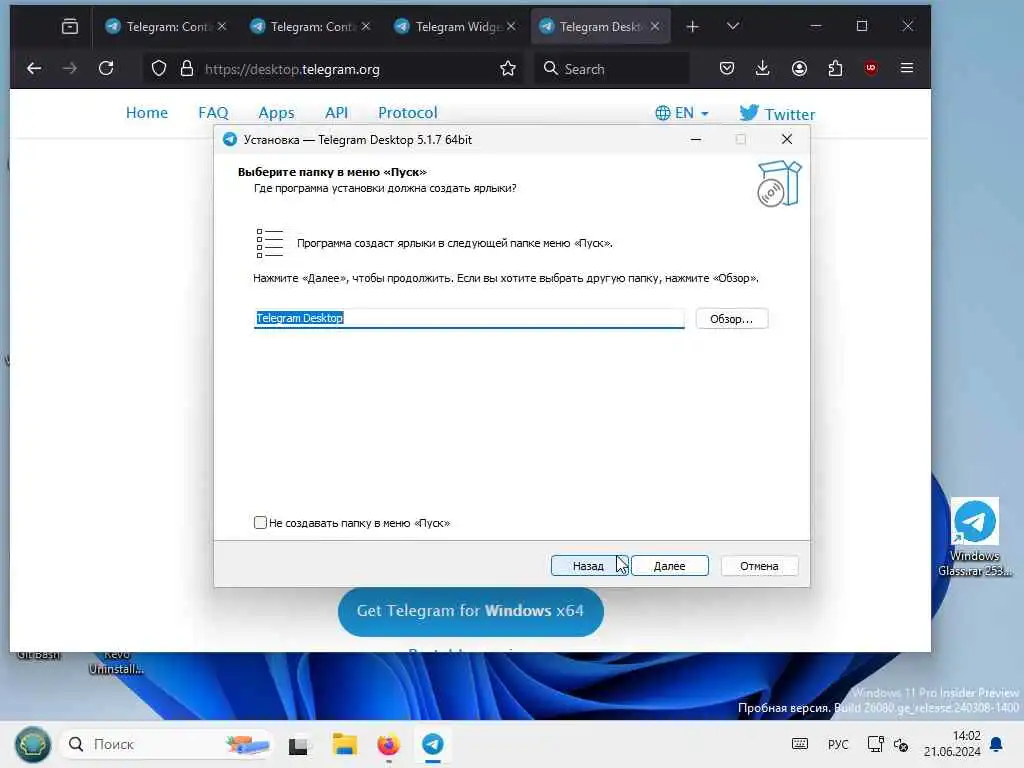1024x768 pixels.
Task: Open Task View on the taskbar
Action: [x=299, y=744]
